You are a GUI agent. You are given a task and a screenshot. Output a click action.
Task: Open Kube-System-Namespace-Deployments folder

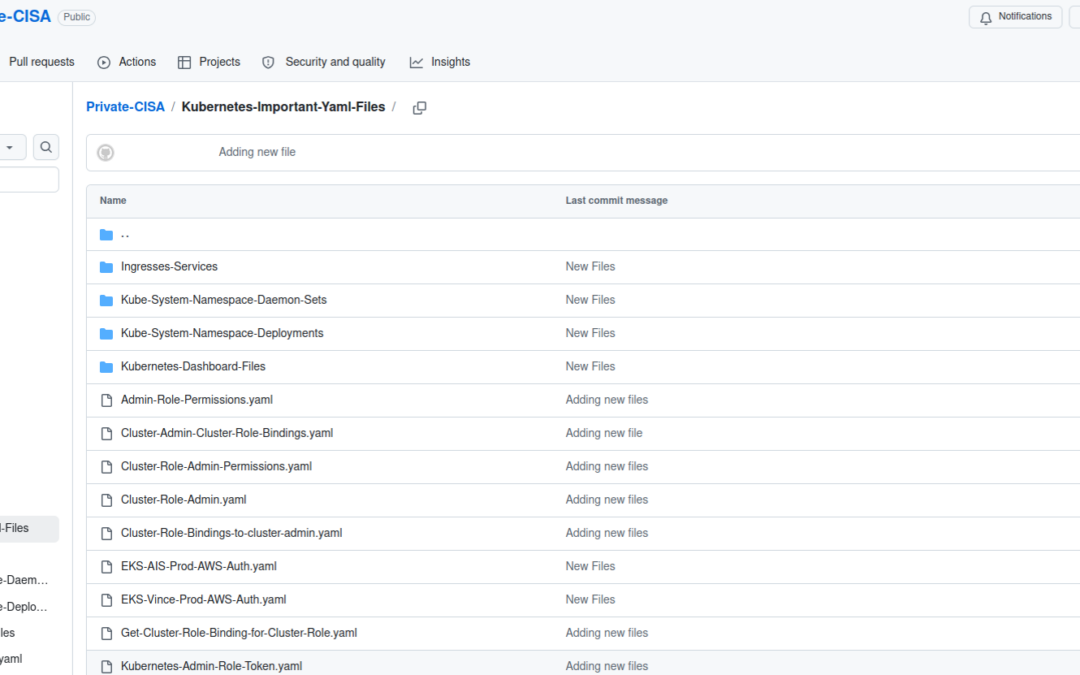pos(222,333)
